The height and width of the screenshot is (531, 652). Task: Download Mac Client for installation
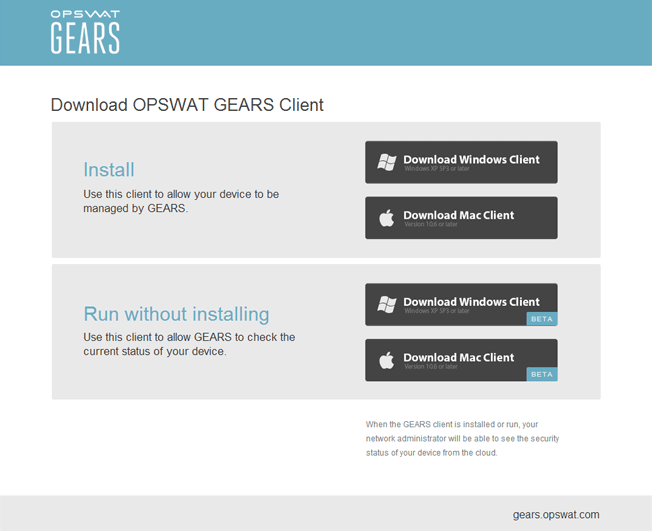pyautogui.click(x=461, y=218)
